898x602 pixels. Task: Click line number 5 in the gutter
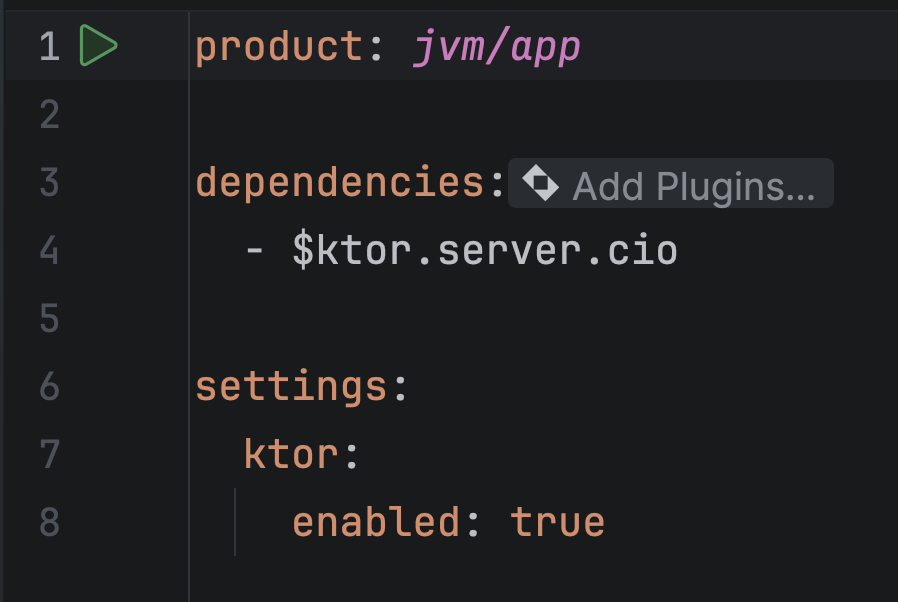coord(49,319)
